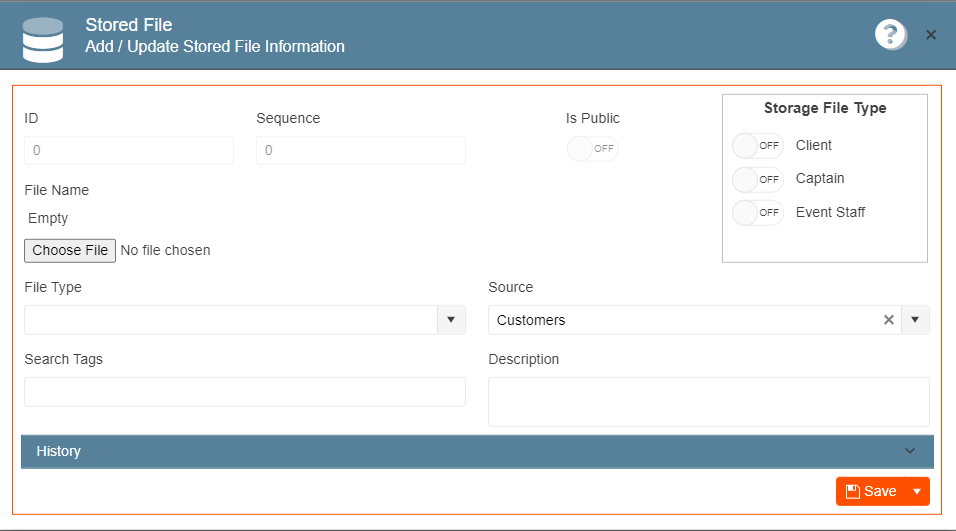Open the File Type dropdown arrow
Image resolution: width=956 pixels, height=531 pixels.
click(x=451, y=320)
